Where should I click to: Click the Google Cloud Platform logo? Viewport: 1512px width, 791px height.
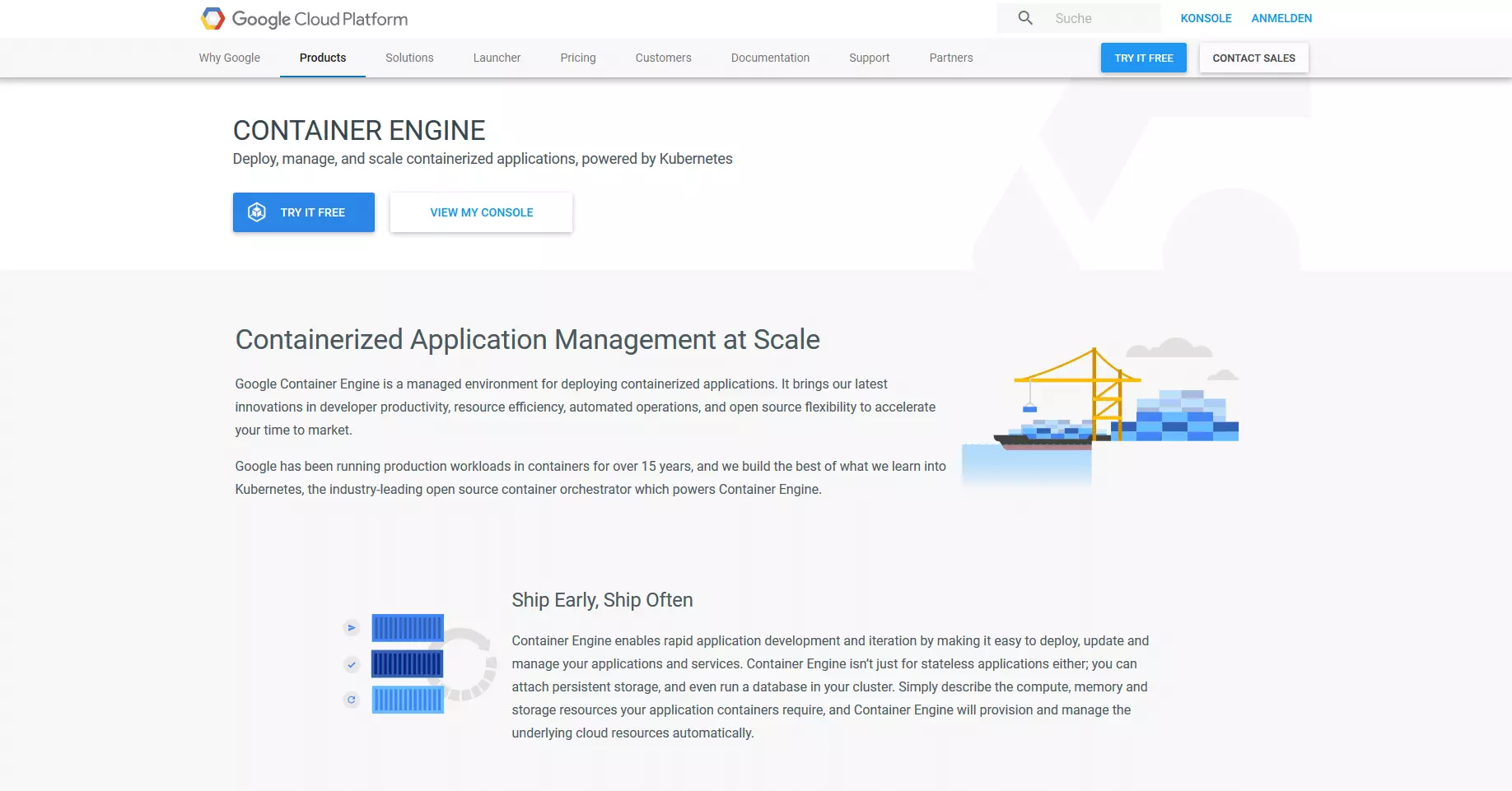point(304,19)
